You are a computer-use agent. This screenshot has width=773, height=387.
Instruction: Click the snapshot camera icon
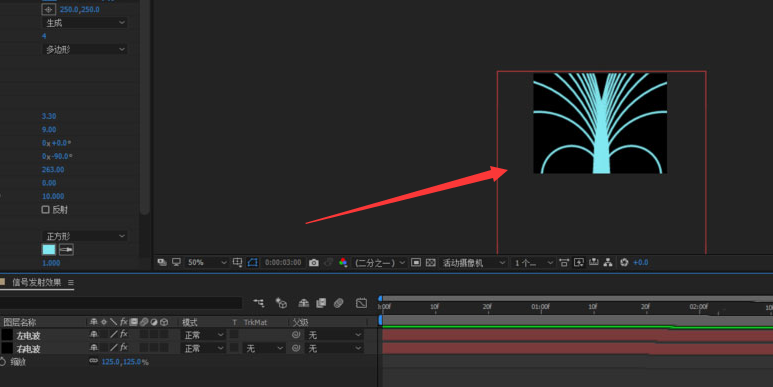tap(314, 263)
